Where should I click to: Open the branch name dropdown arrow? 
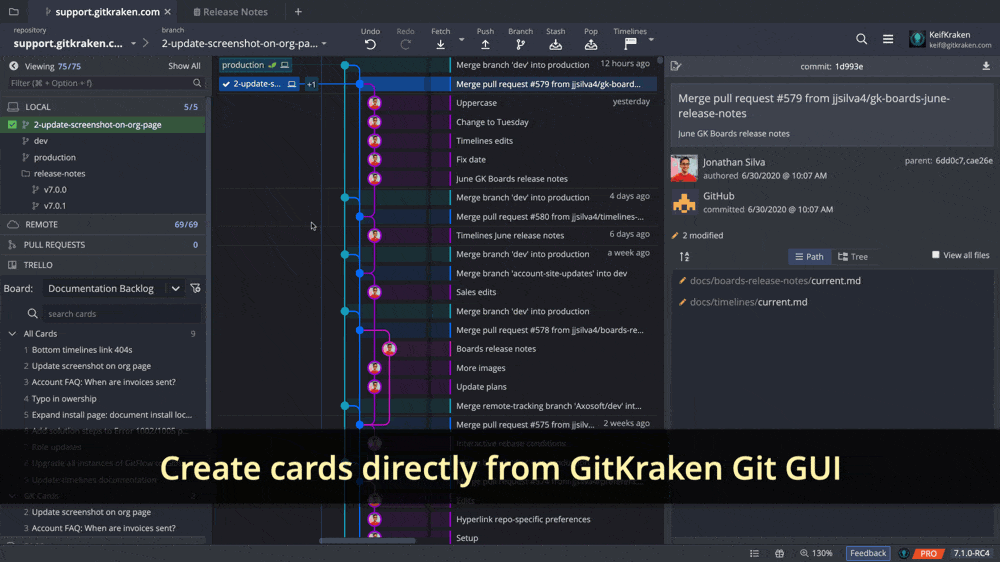tap(324, 43)
